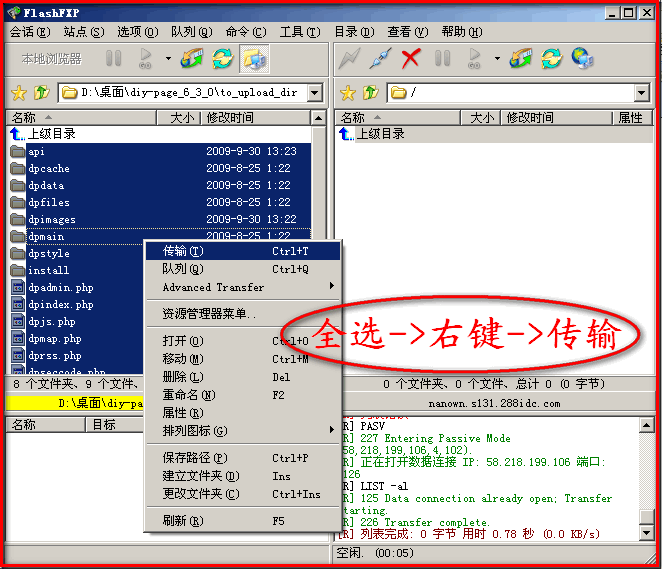The width and height of the screenshot is (662, 569).
Task: Click the remote up folder icon
Action: coord(370,92)
